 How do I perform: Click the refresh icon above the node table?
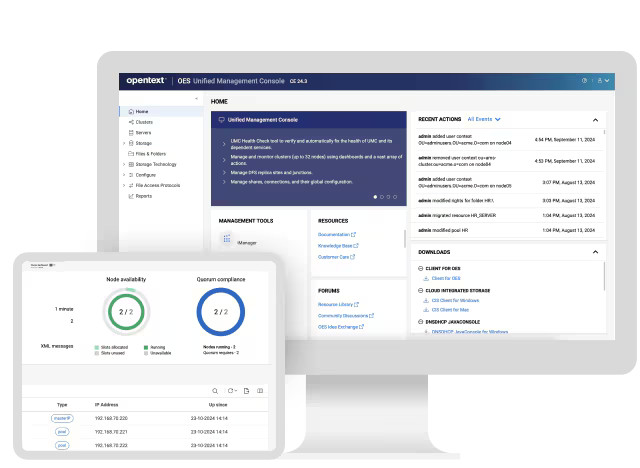click(x=230, y=391)
